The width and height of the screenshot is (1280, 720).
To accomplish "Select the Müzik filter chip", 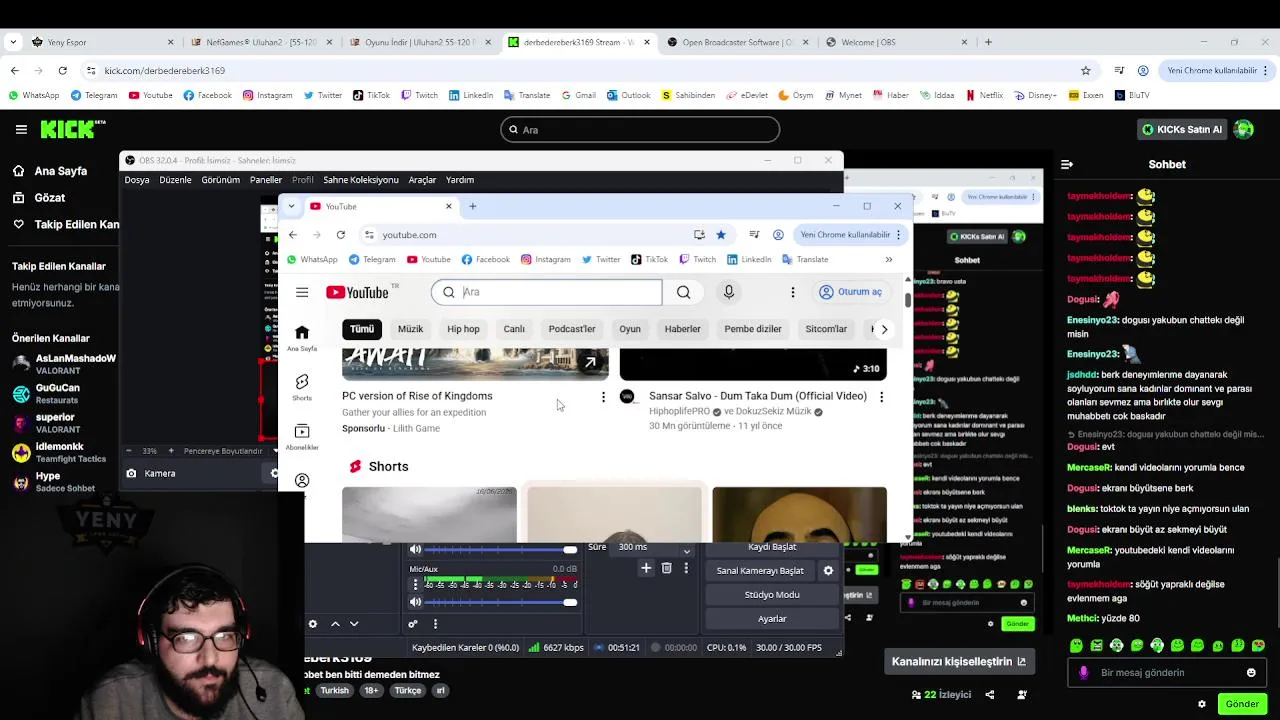I will tap(411, 329).
